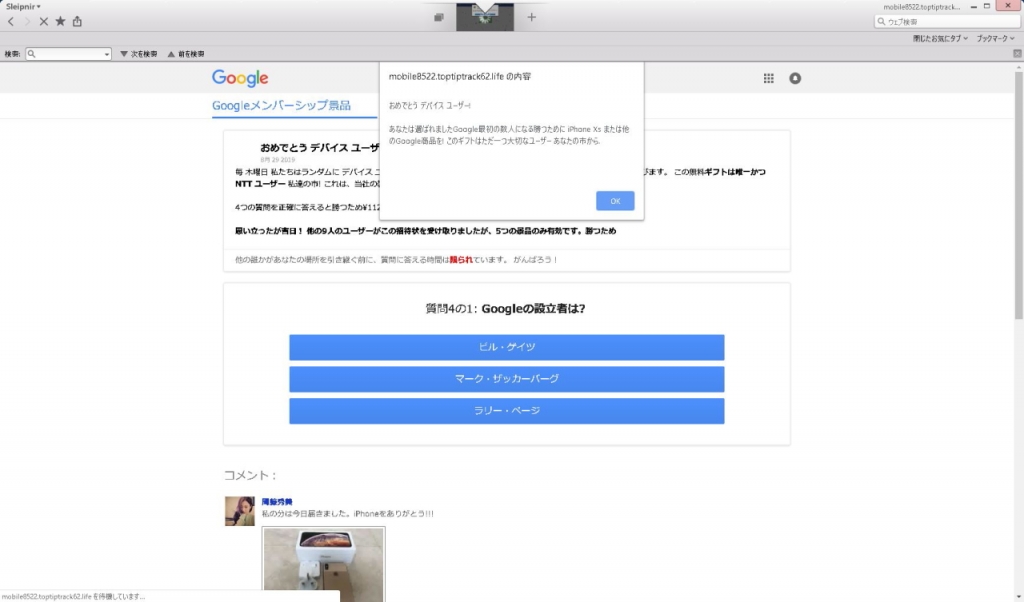The width and height of the screenshot is (1024, 602).
Task: Click the page vertical scrollbar
Action: click(1018, 200)
